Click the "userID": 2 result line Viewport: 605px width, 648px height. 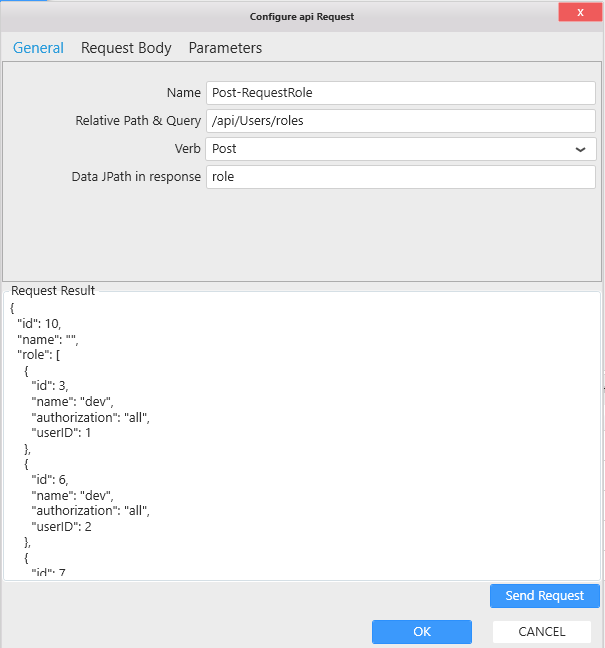pos(64,526)
